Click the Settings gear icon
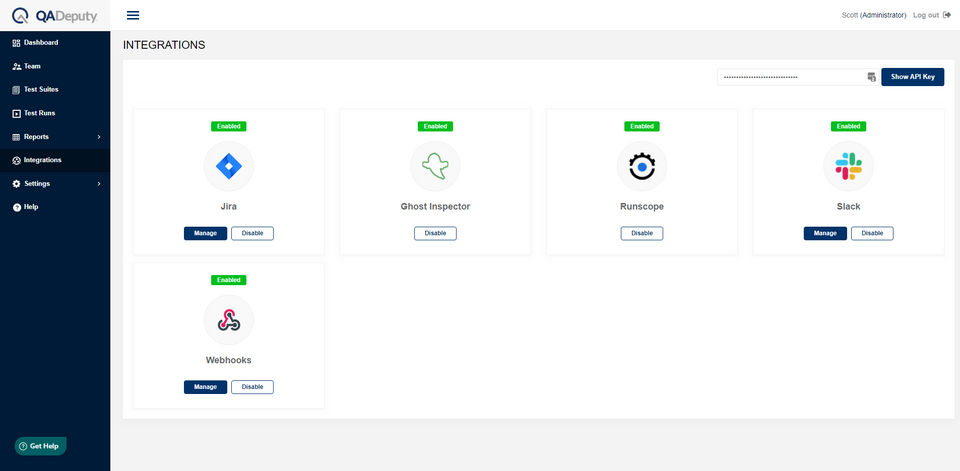The width and height of the screenshot is (960, 471). pos(17,184)
